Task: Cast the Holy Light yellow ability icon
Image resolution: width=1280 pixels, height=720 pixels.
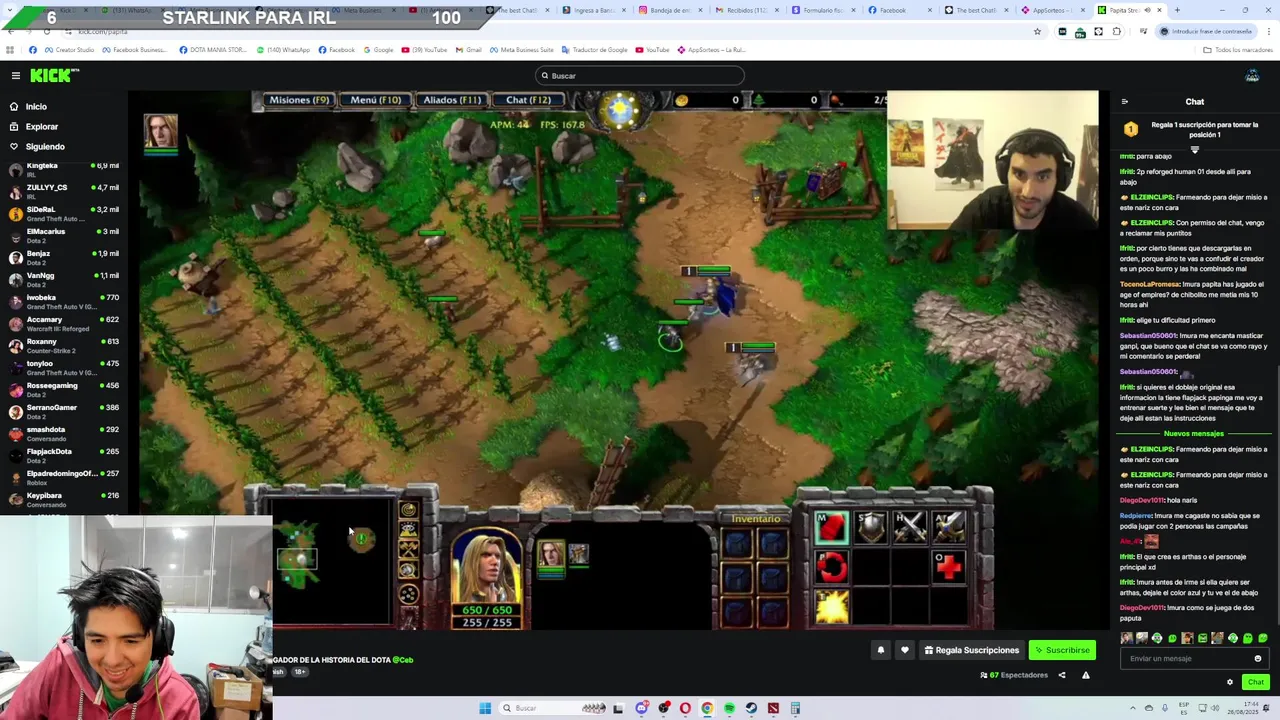Action: click(x=831, y=607)
